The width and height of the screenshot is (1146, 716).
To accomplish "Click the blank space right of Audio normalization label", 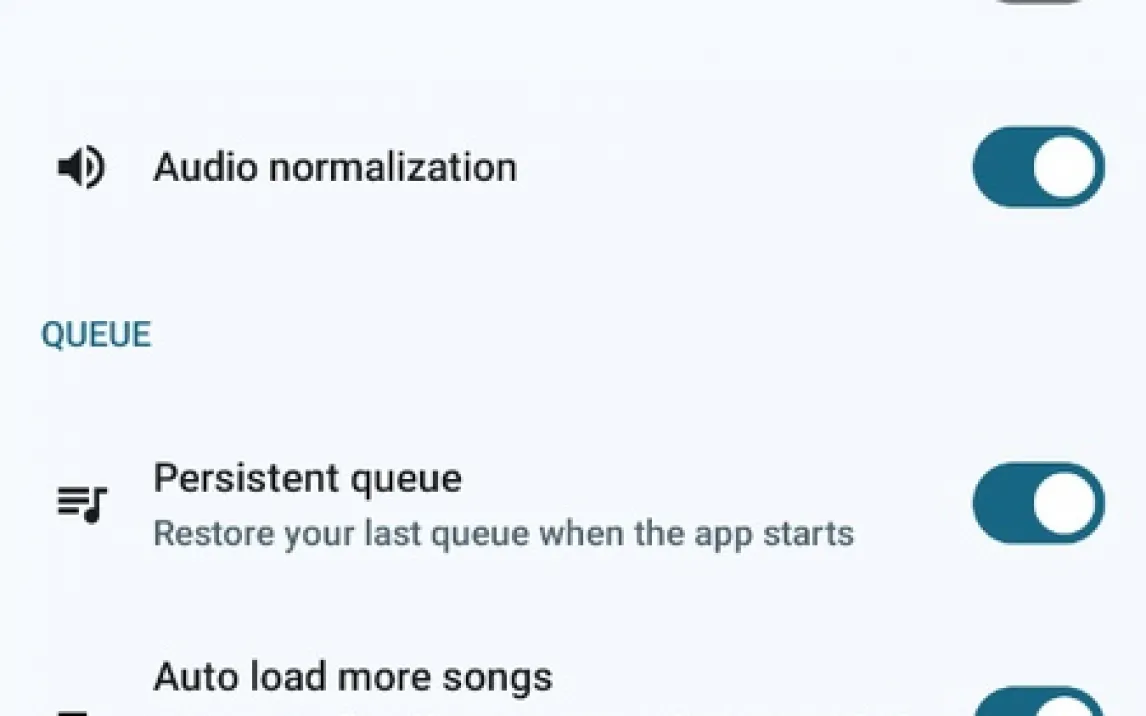I will [740, 167].
